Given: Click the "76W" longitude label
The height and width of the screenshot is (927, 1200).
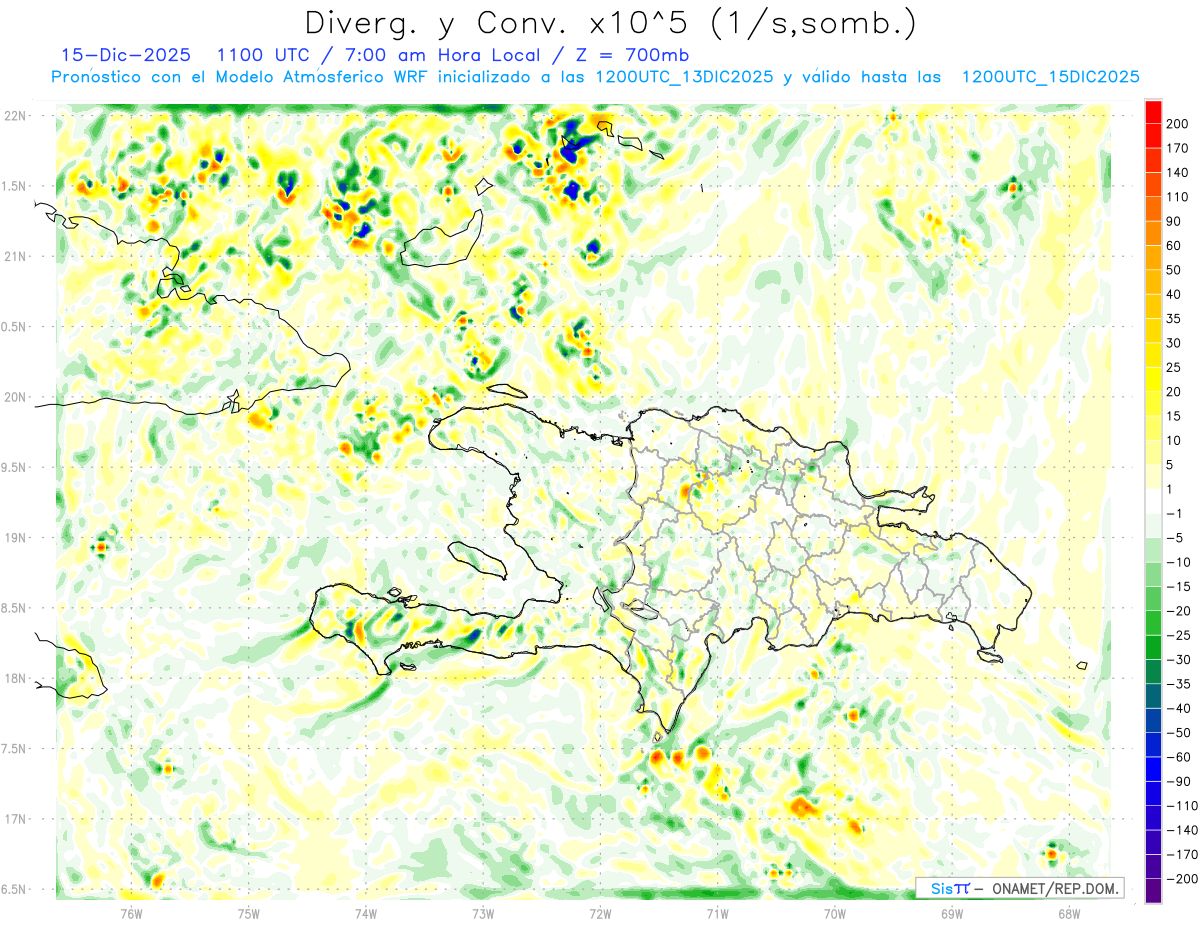Looking at the screenshot, I should pyautogui.click(x=131, y=913).
